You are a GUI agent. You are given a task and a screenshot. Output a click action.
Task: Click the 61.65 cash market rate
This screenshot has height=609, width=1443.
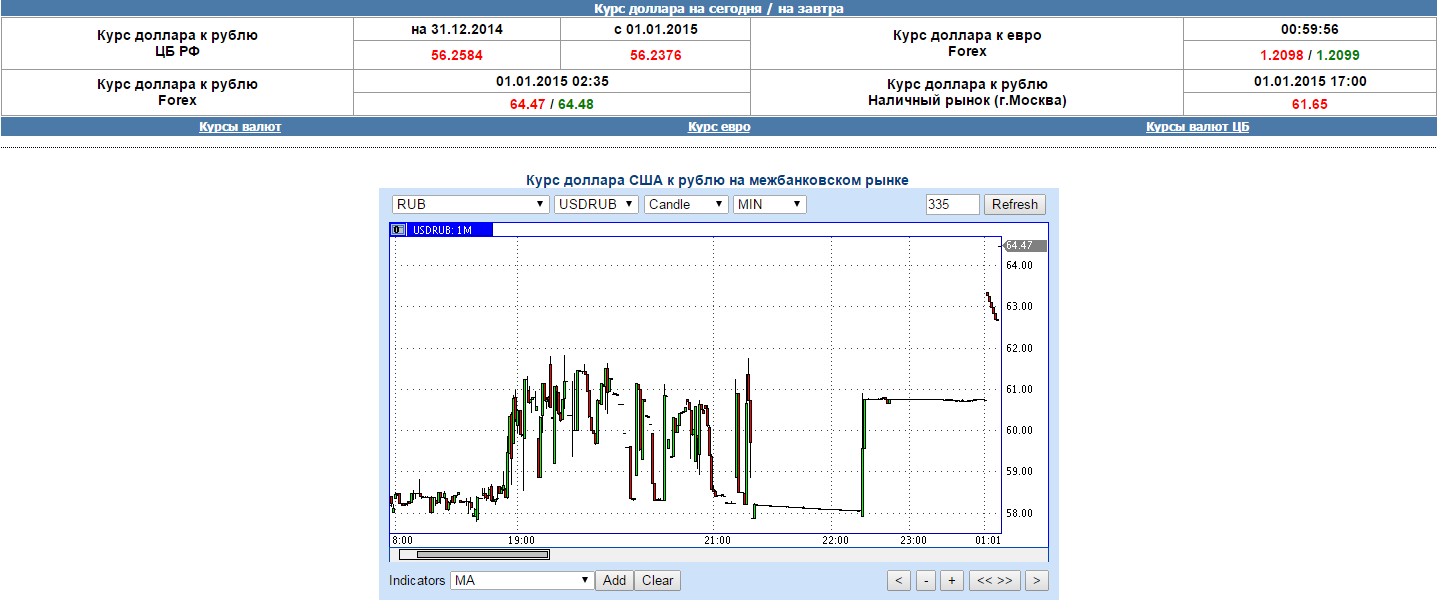[x=1310, y=103]
